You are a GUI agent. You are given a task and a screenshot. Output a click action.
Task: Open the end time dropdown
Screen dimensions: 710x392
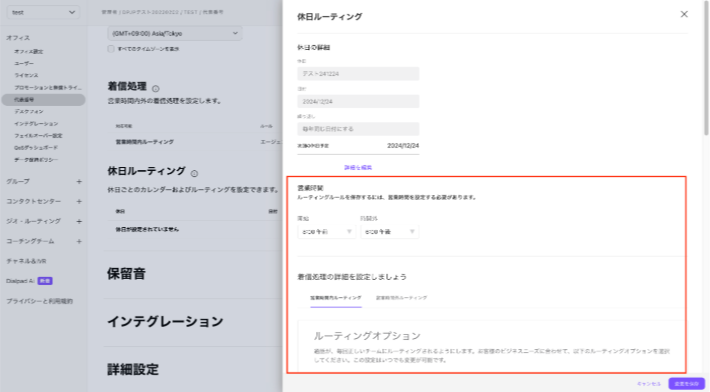tap(389, 232)
